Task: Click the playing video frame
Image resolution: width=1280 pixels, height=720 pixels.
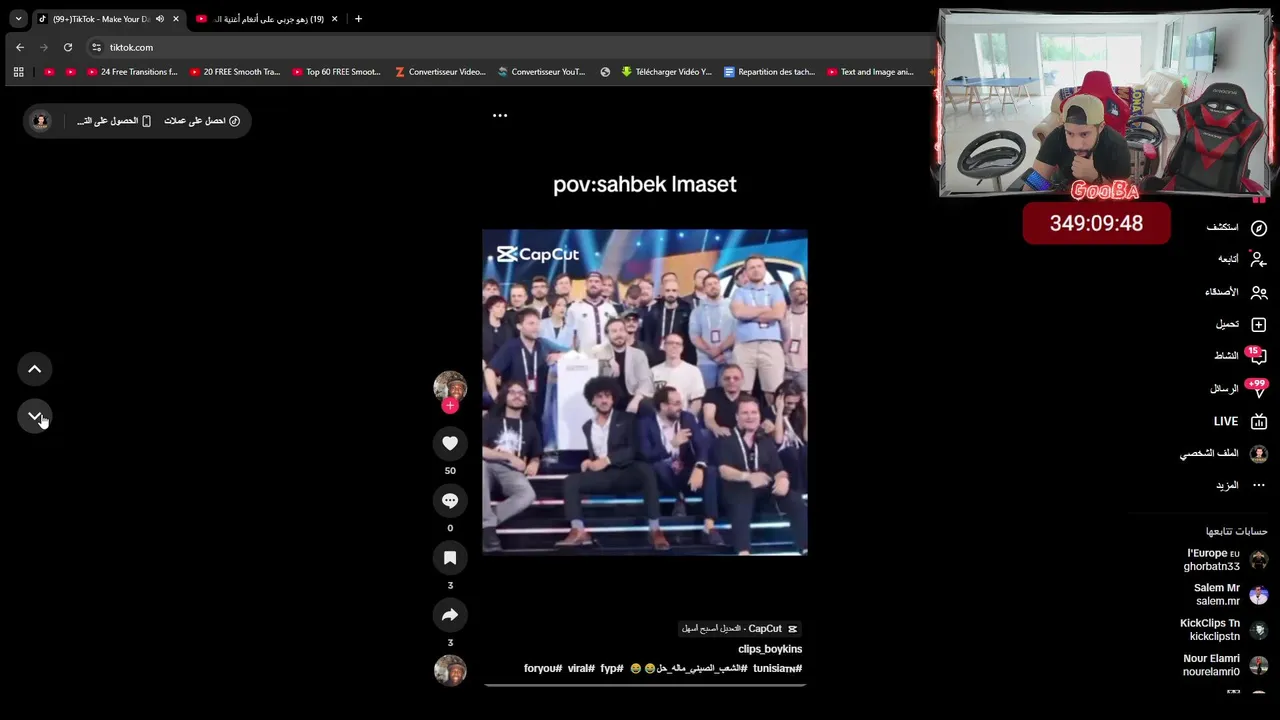Action: point(645,392)
